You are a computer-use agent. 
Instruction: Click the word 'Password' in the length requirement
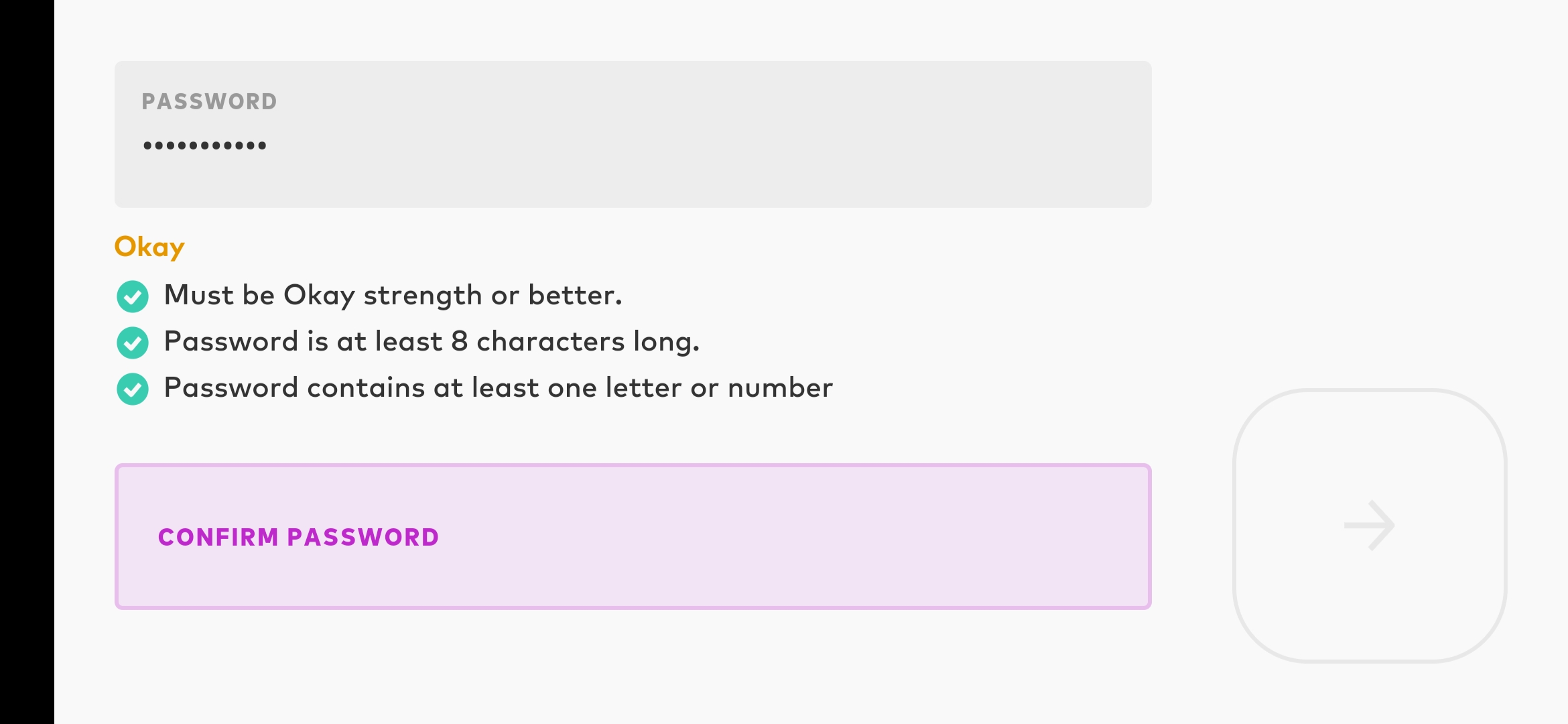[231, 341]
